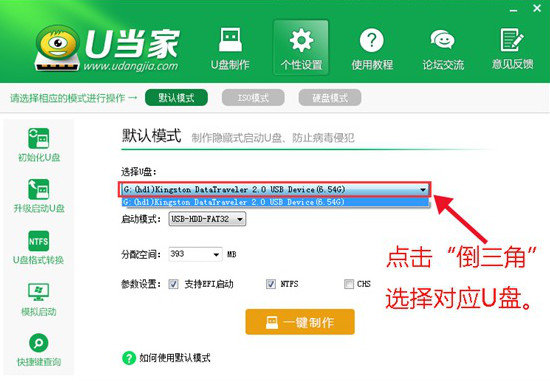
Task: Toggle the NTFS checkbox
Action: [271, 284]
